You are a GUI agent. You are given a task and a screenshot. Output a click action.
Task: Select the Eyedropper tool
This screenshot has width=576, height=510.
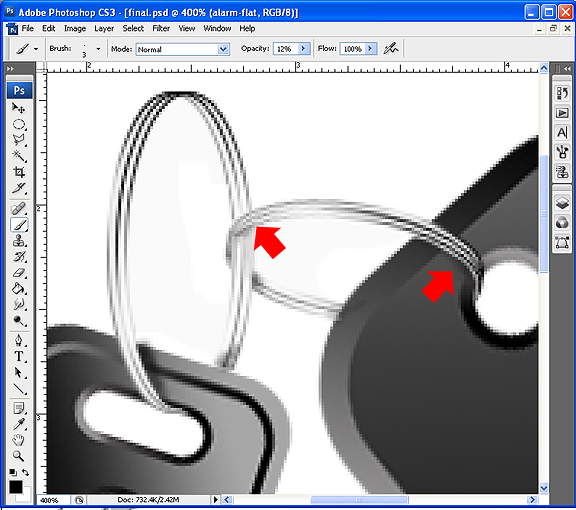click(x=19, y=424)
